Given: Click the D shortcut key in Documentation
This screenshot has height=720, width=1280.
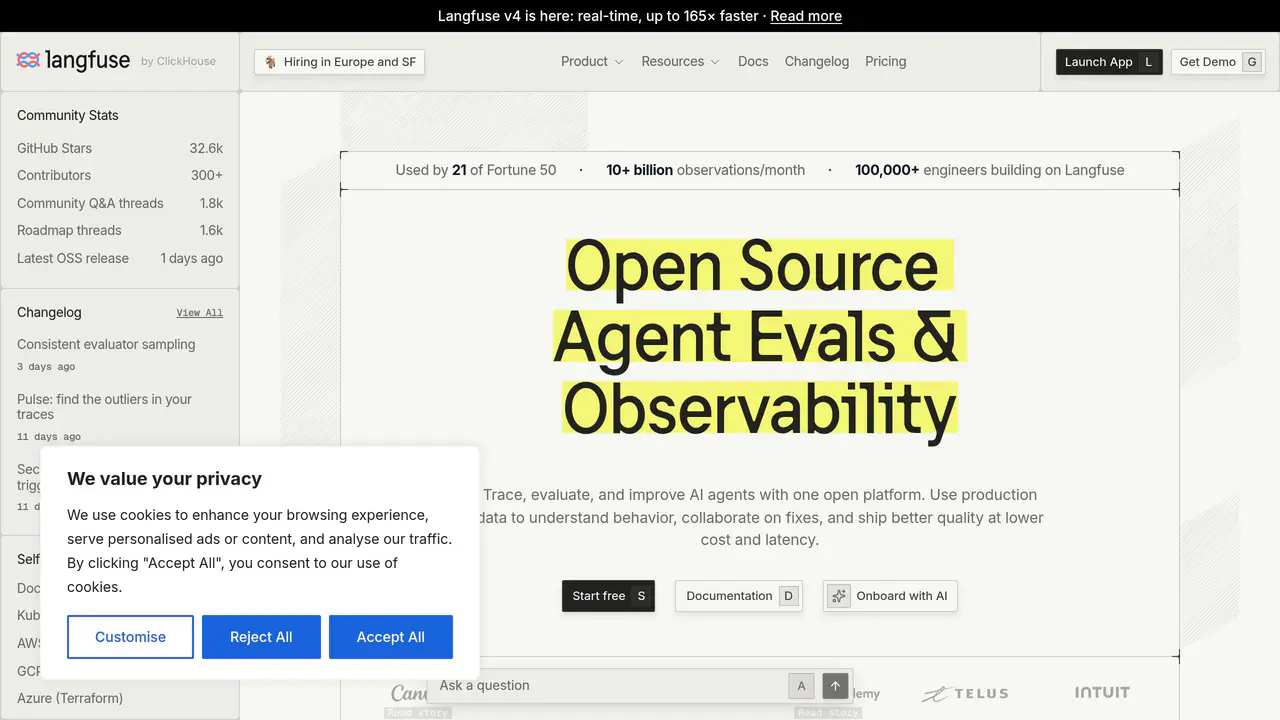Looking at the screenshot, I should (788, 596).
